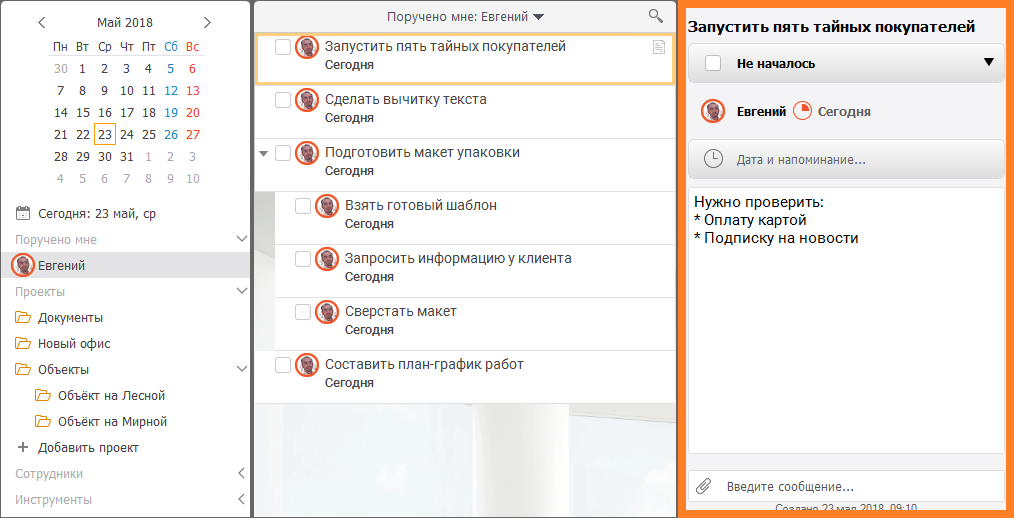Click the note icon on first task
Image resolution: width=1014 pixels, height=518 pixels.
(x=658, y=47)
